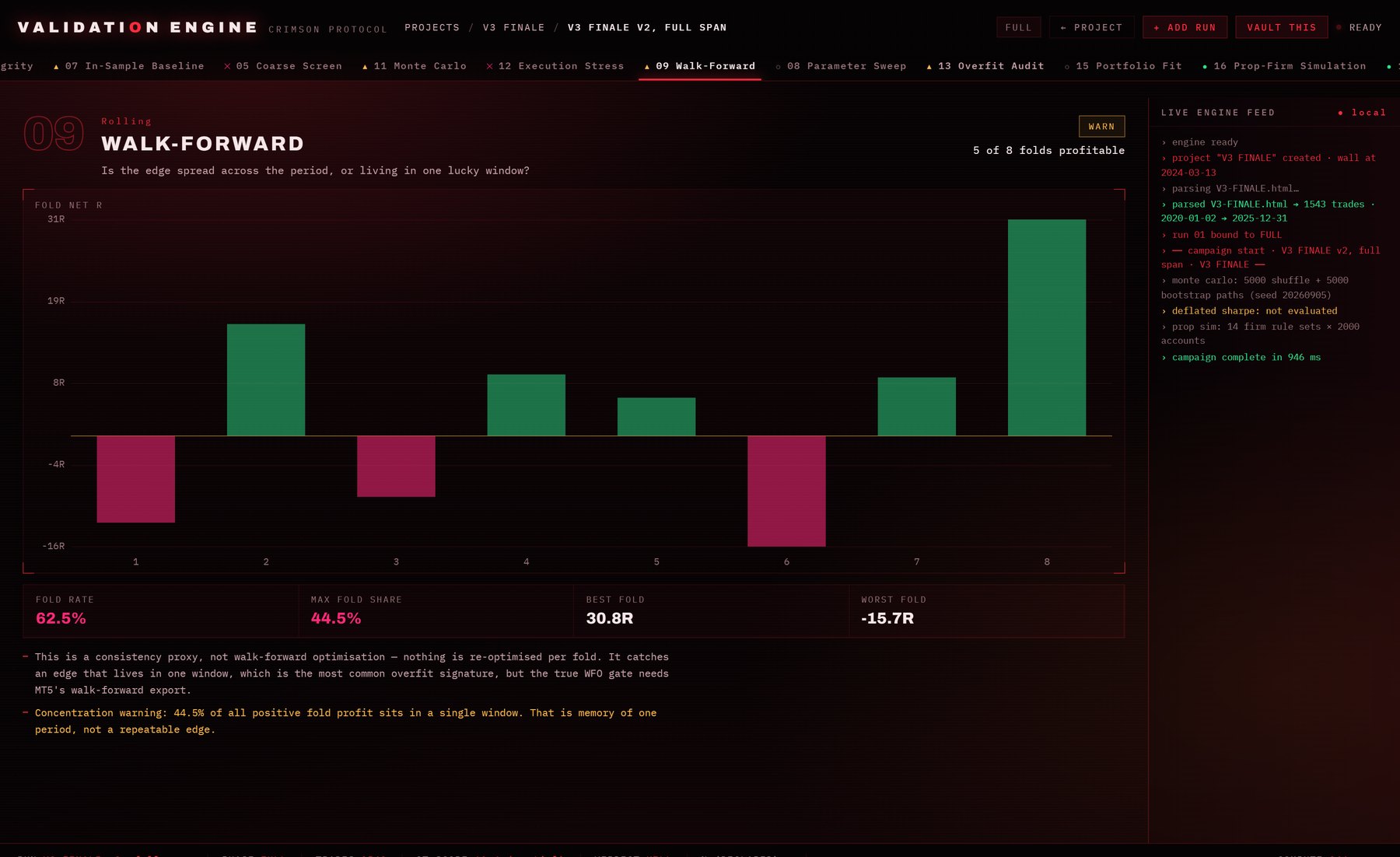Click the fold 7 green bar

click(x=917, y=407)
